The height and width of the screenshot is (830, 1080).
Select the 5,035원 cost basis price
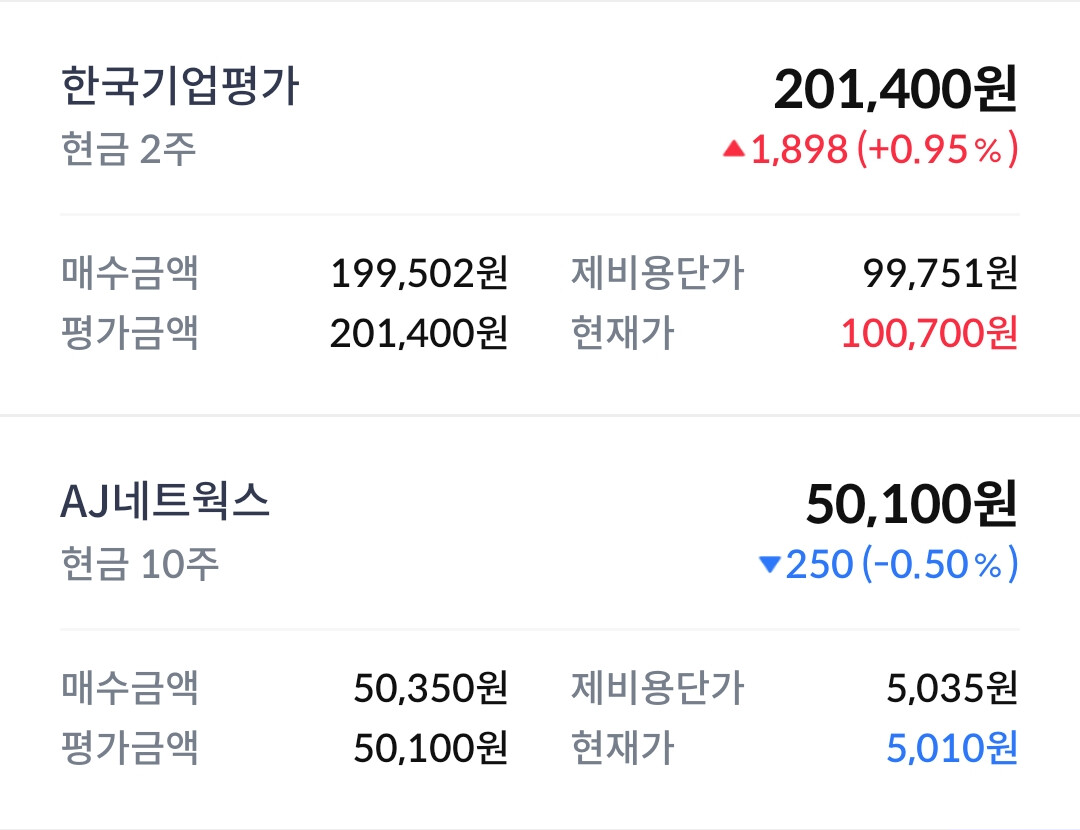(x=951, y=688)
